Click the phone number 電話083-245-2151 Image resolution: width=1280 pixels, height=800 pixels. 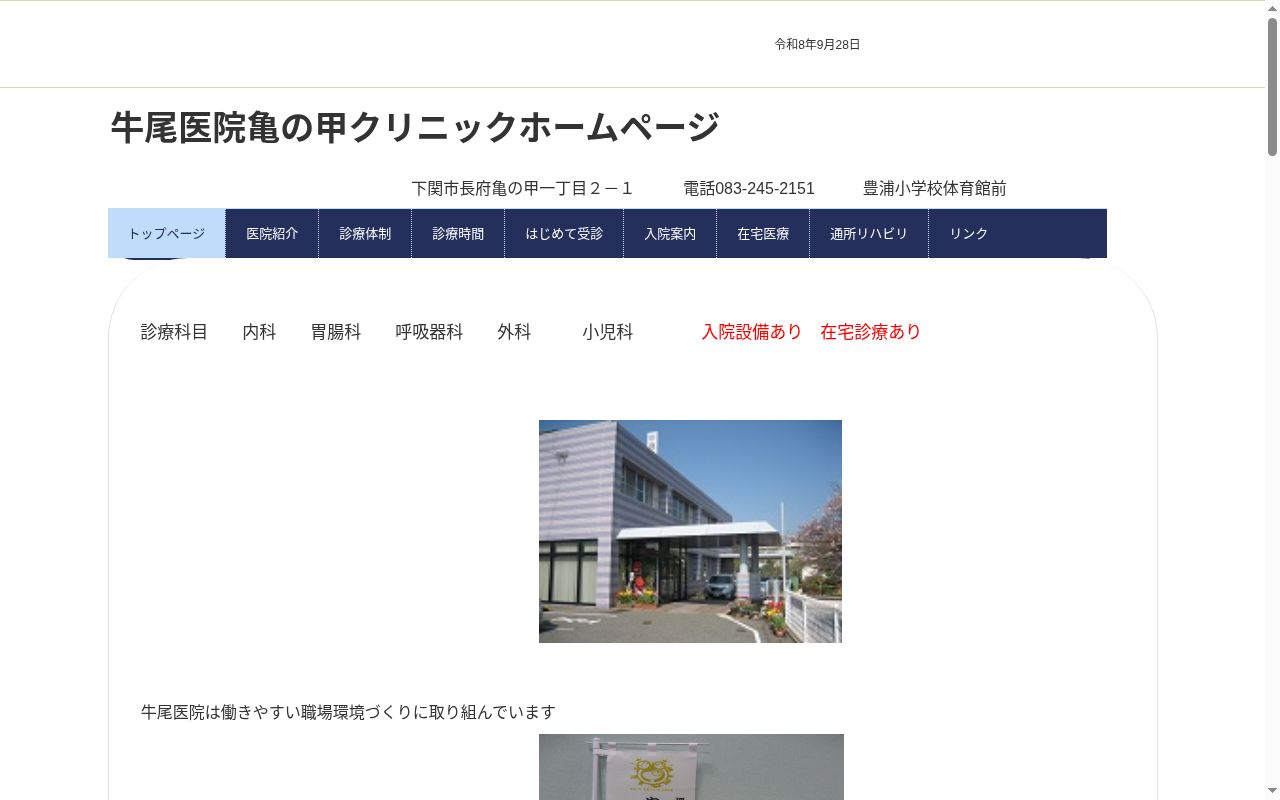tap(749, 188)
